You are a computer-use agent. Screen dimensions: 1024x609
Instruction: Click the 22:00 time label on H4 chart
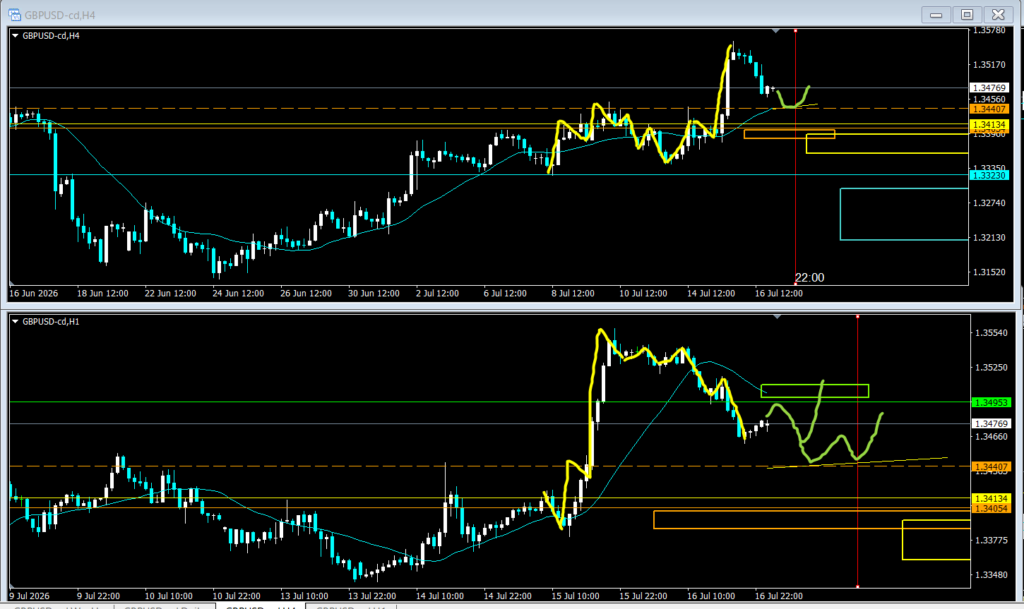tap(809, 278)
